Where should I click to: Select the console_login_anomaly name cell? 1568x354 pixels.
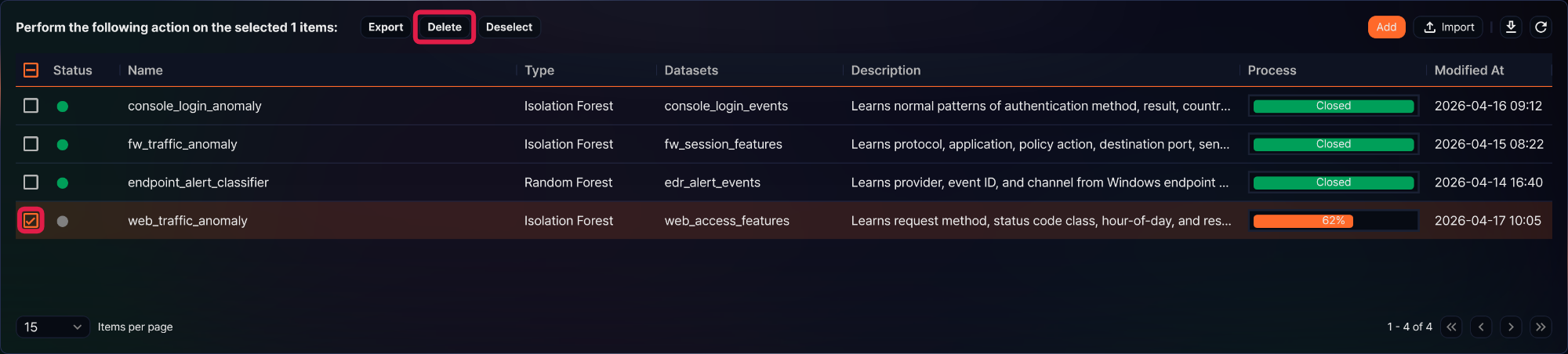click(x=194, y=107)
